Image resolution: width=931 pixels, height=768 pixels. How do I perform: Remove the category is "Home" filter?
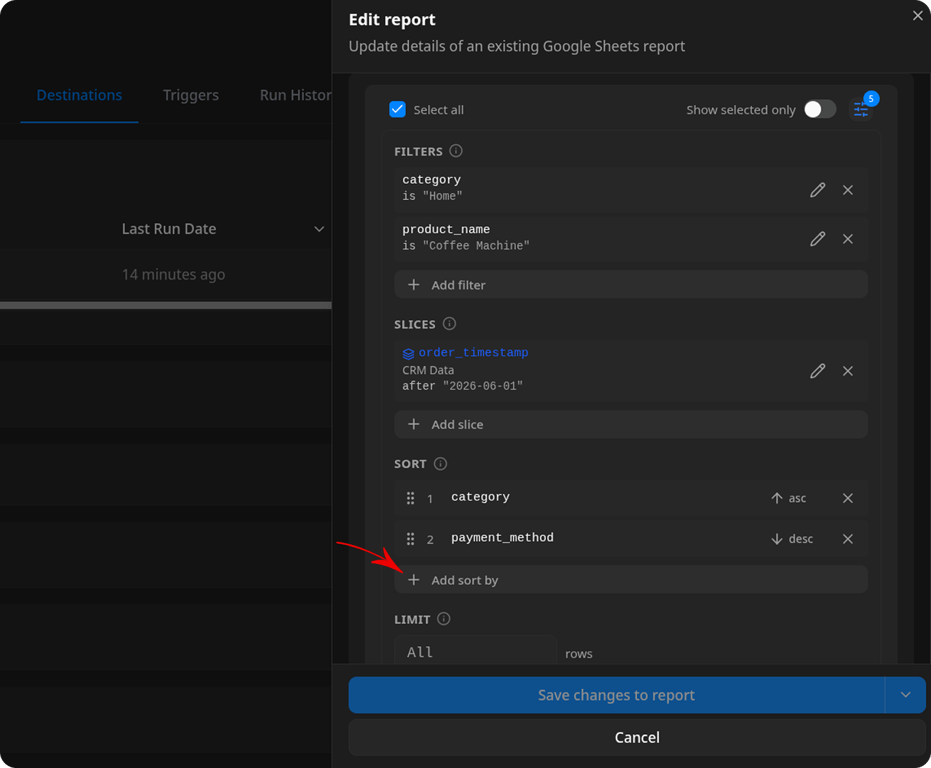[x=848, y=190]
